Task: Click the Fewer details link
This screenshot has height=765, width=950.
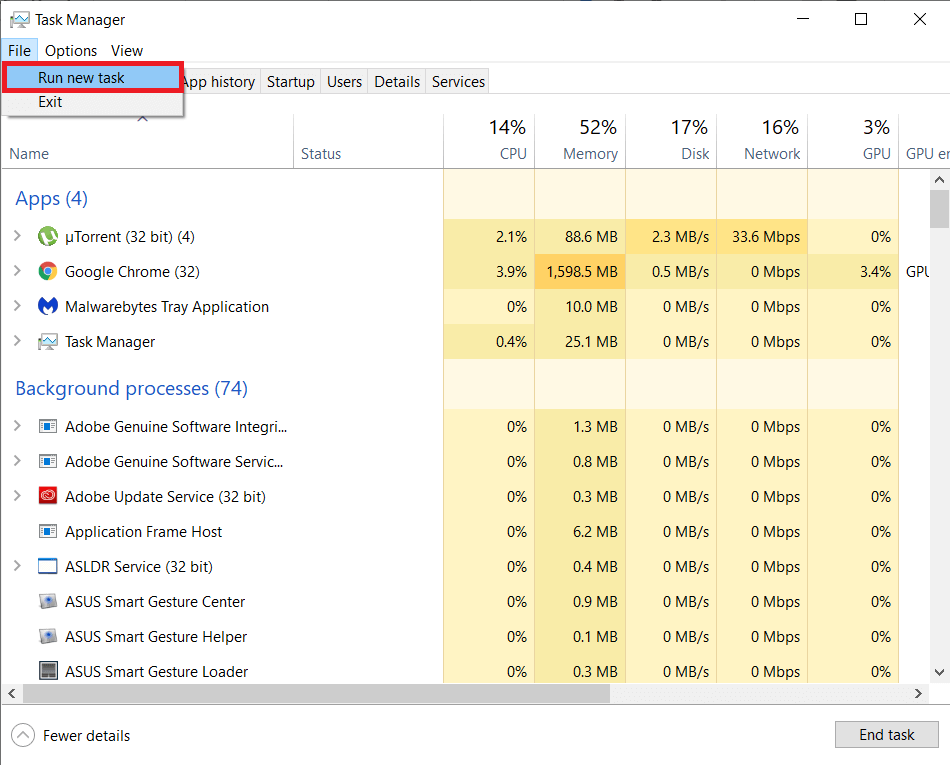Action: click(87, 735)
